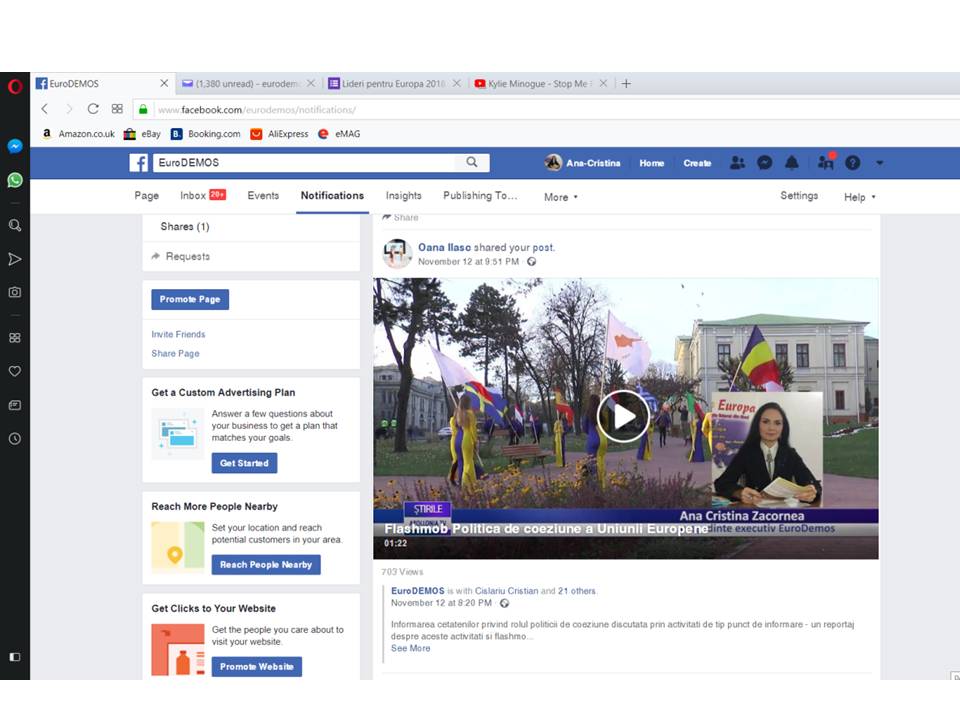The height and width of the screenshot is (720, 960).
Task: Open history clock icon in sidebar
Action: click(x=15, y=439)
